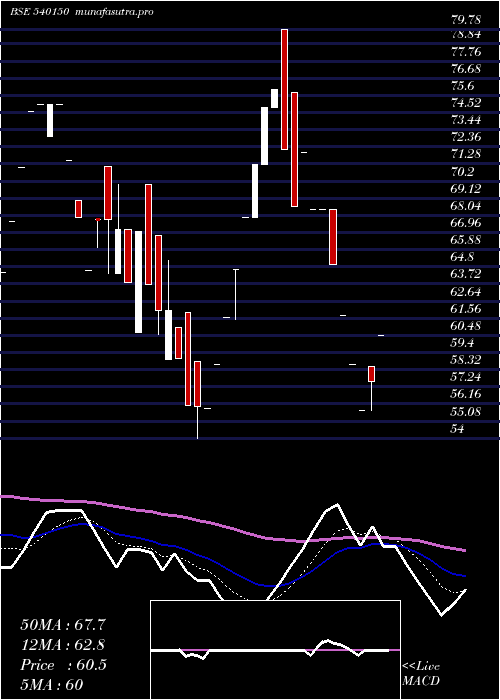The width and height of the screenshot is (500, 700).
Task: Click the 56.16 price axis label
Action: pyautogui.click(x=466, y=394)
